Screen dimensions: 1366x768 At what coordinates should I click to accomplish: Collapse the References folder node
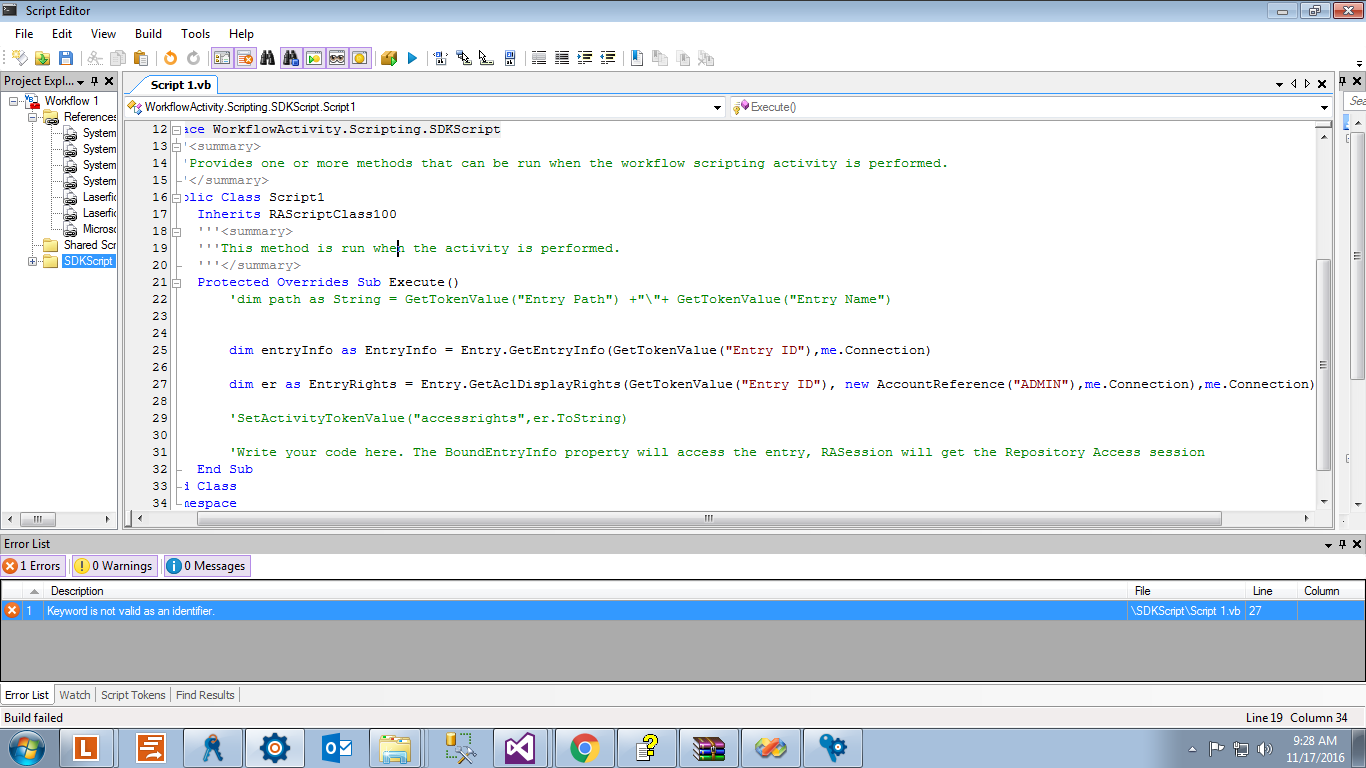pyautogui.click(x=33, y=117)
